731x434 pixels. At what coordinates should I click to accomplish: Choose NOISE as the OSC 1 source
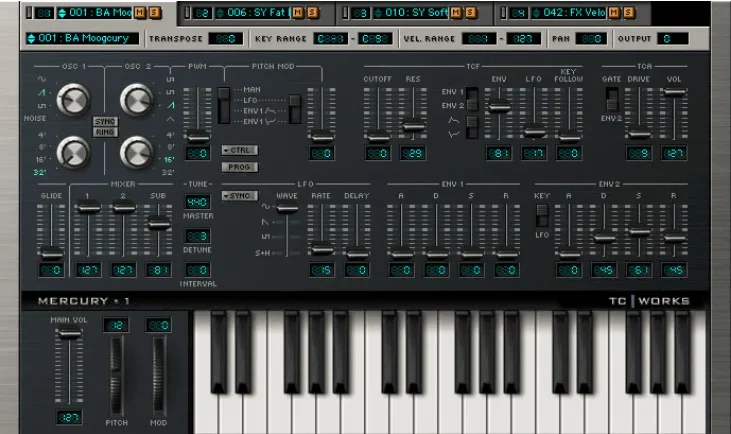tap(35, 118)
